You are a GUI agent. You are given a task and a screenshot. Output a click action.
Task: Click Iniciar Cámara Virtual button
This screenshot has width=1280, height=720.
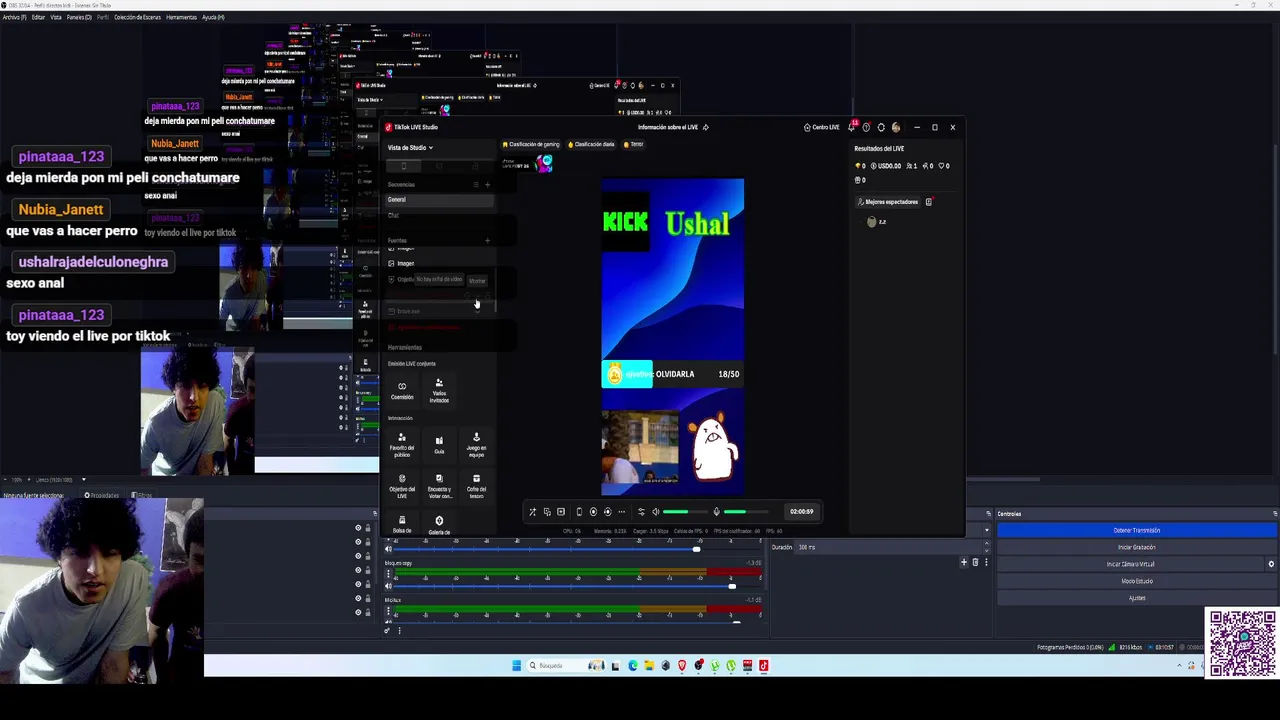[1131, 564]
